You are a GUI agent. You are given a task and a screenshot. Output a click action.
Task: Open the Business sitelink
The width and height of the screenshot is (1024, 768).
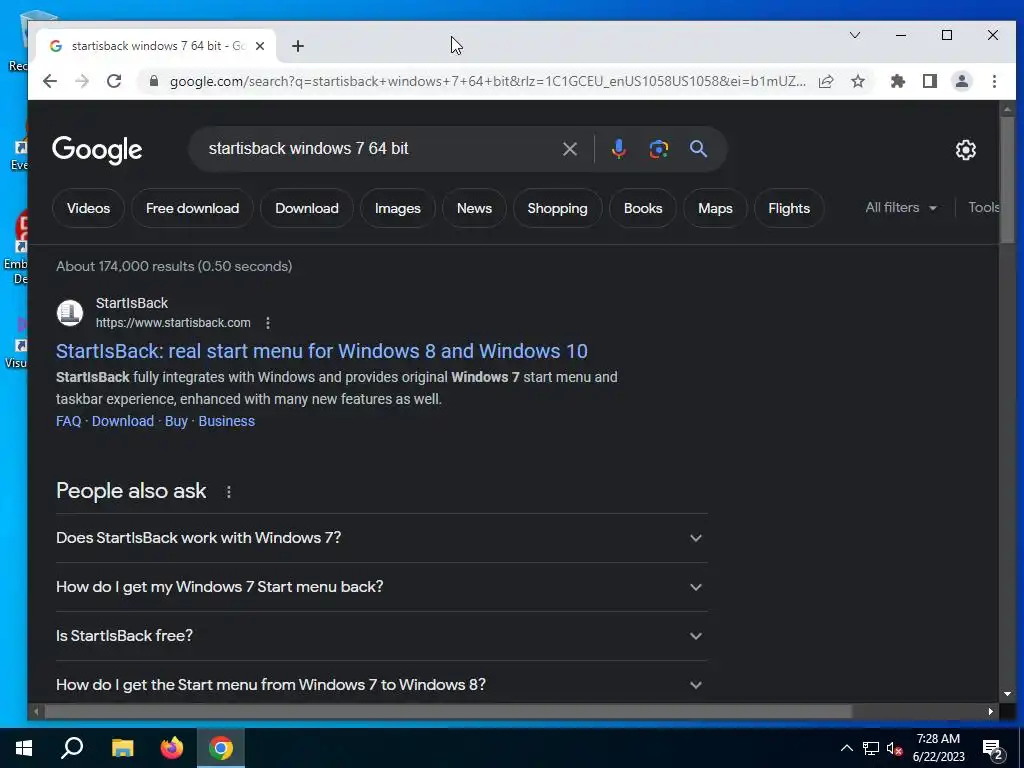point(227,421)
